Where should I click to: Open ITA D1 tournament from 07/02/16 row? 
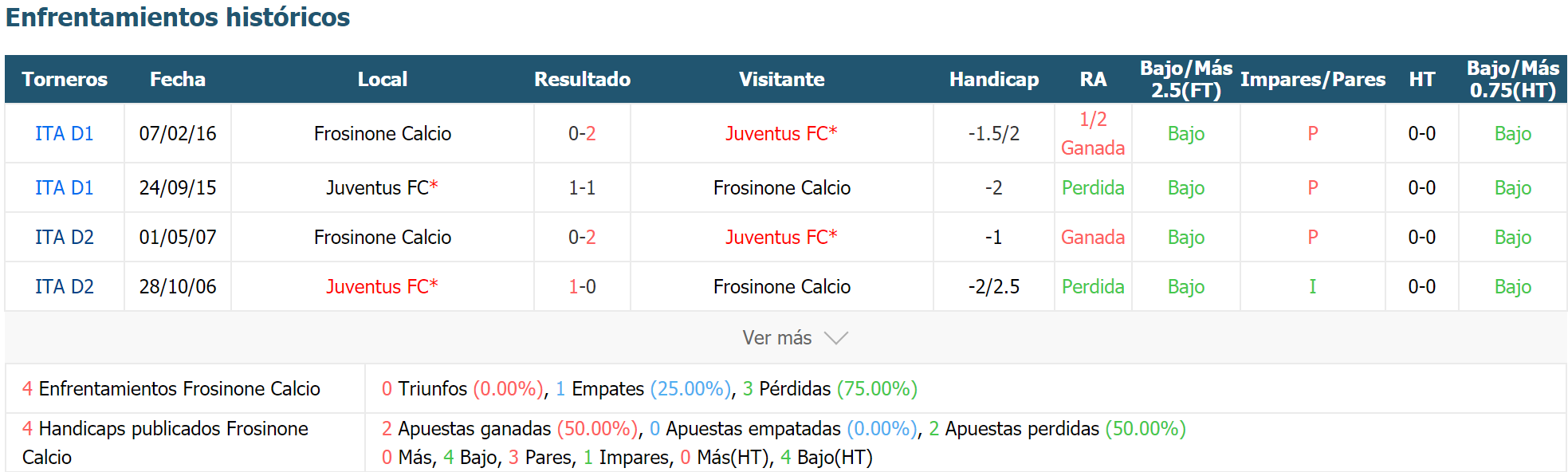click(65, 133)
